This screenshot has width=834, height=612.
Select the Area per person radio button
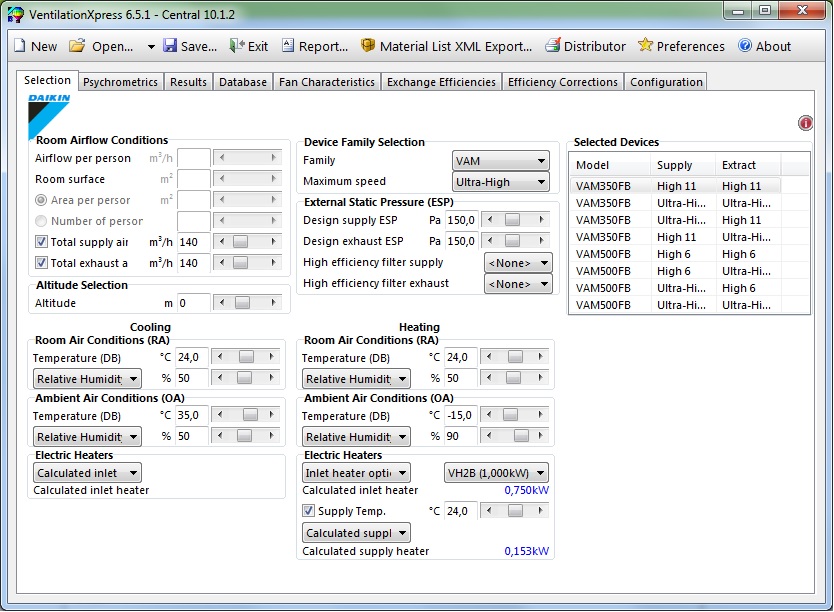click(x=41, y=200)
